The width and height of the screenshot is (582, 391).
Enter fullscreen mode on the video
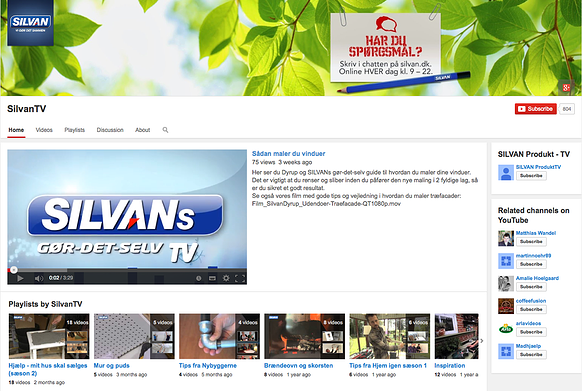pos(240,278)
